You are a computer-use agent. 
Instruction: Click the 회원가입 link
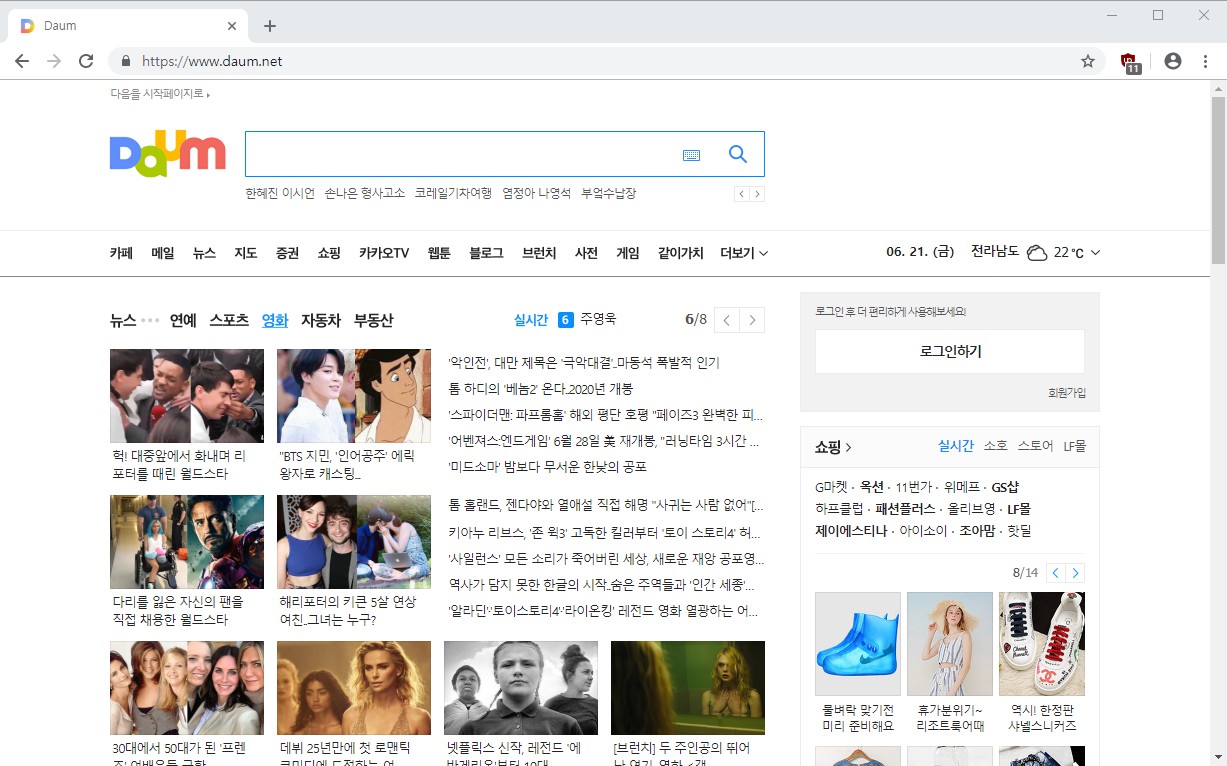click(x=1066, y=393)
